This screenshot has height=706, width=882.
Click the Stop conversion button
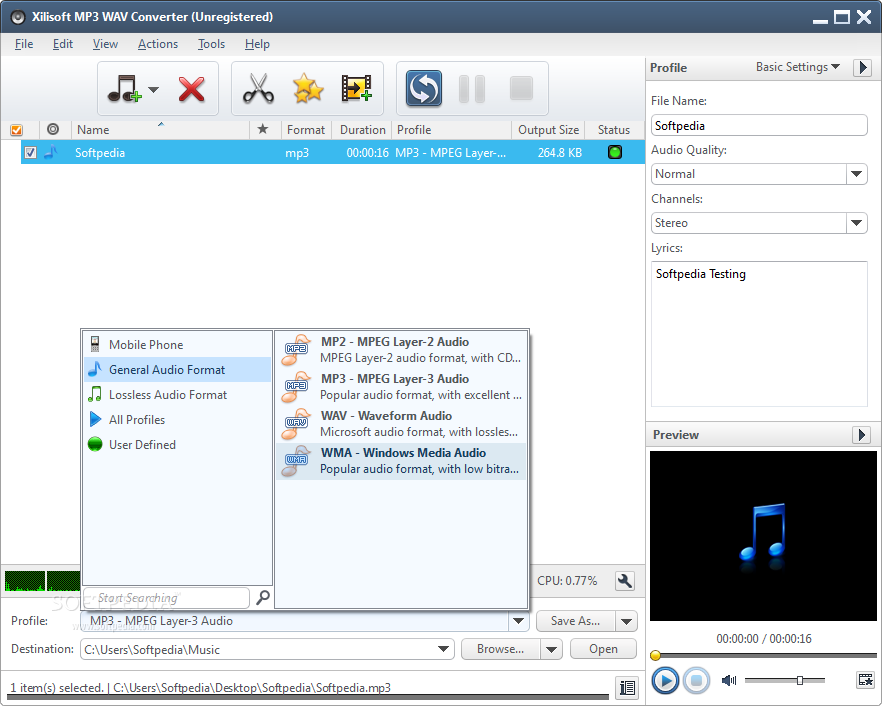521,89
